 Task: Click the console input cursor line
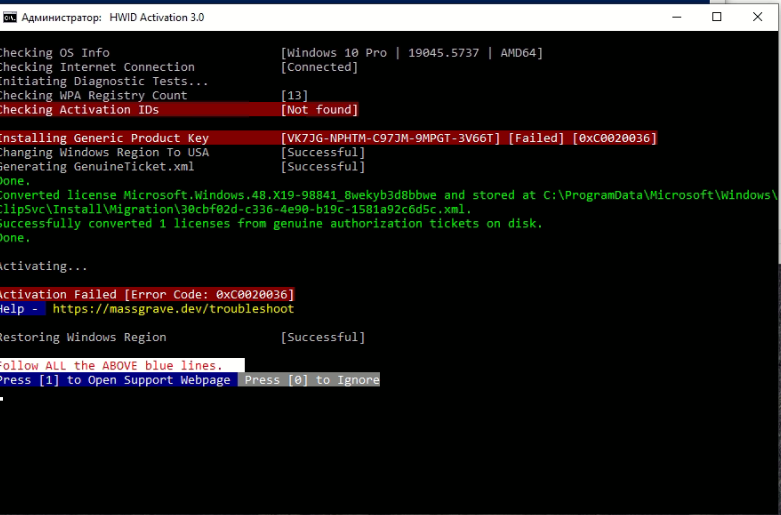[x=2, y=398]
